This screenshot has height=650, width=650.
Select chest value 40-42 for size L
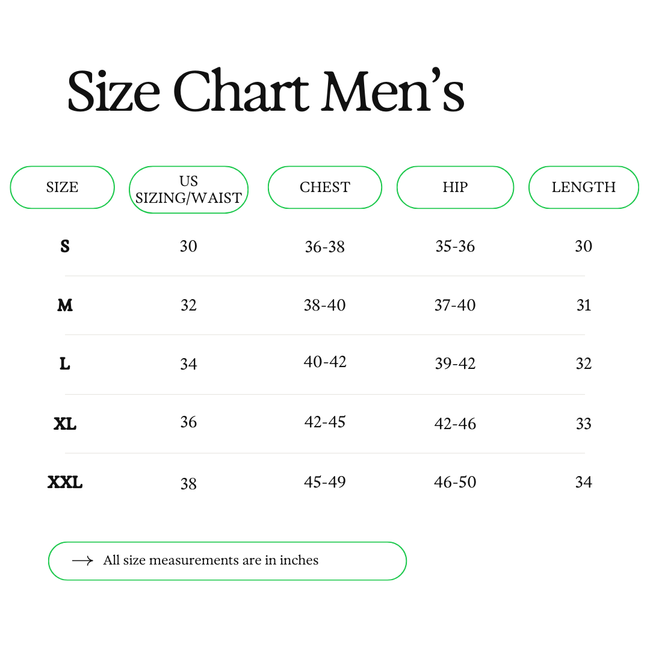(x=325, y=362)
